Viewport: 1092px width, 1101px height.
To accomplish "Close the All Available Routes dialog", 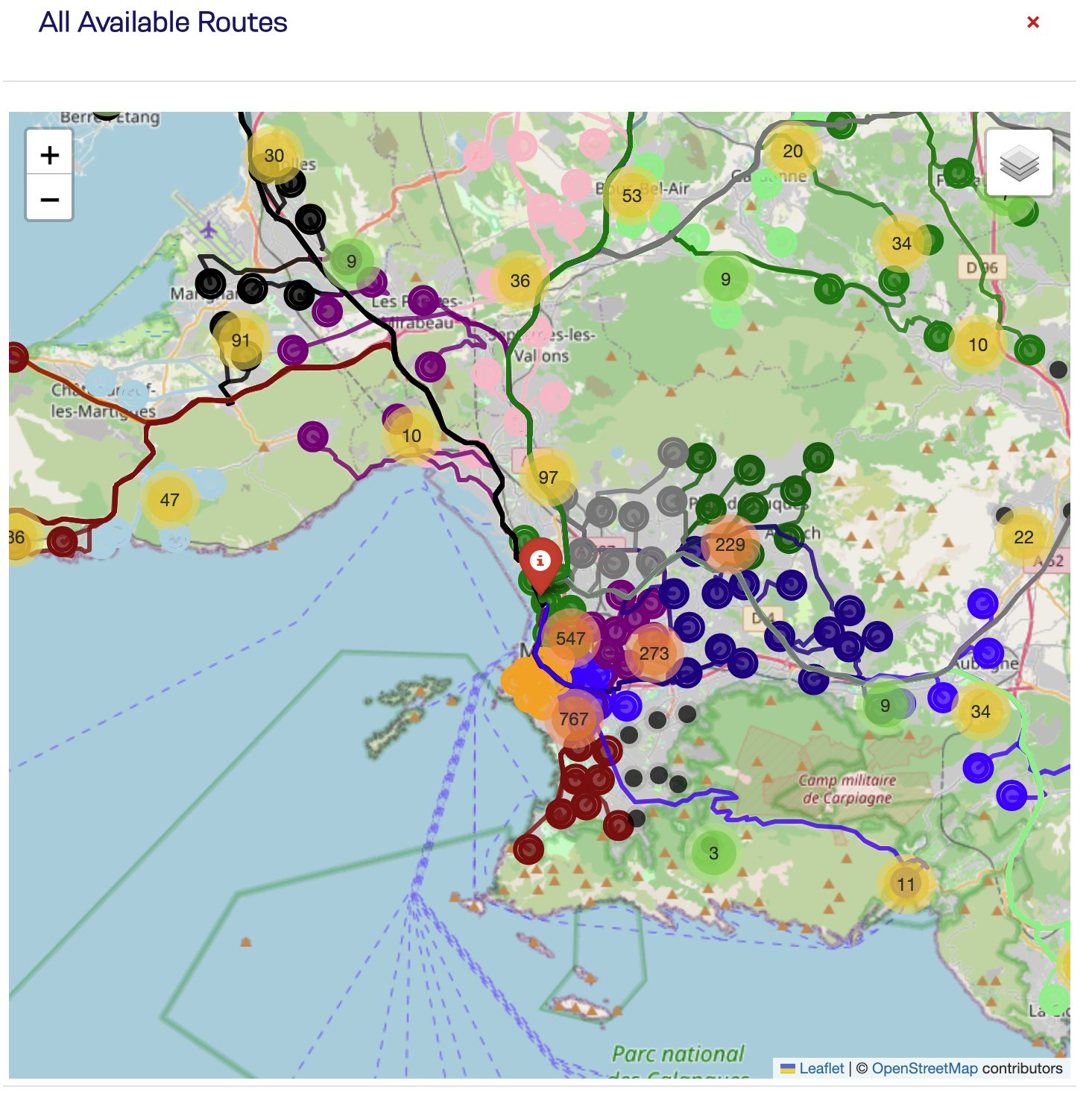I will [1033, 22].
